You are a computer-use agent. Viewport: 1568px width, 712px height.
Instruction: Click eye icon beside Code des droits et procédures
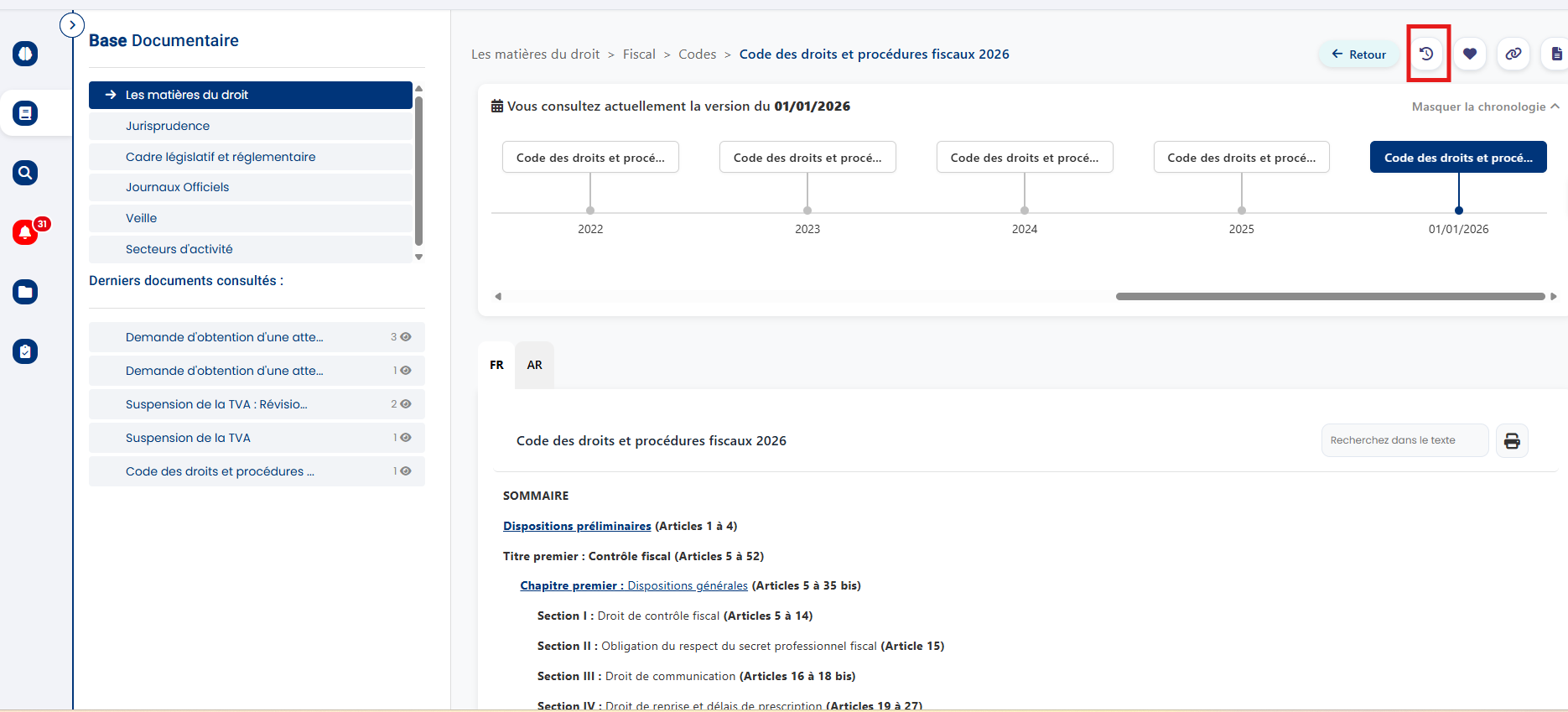(x=406, y=471)
